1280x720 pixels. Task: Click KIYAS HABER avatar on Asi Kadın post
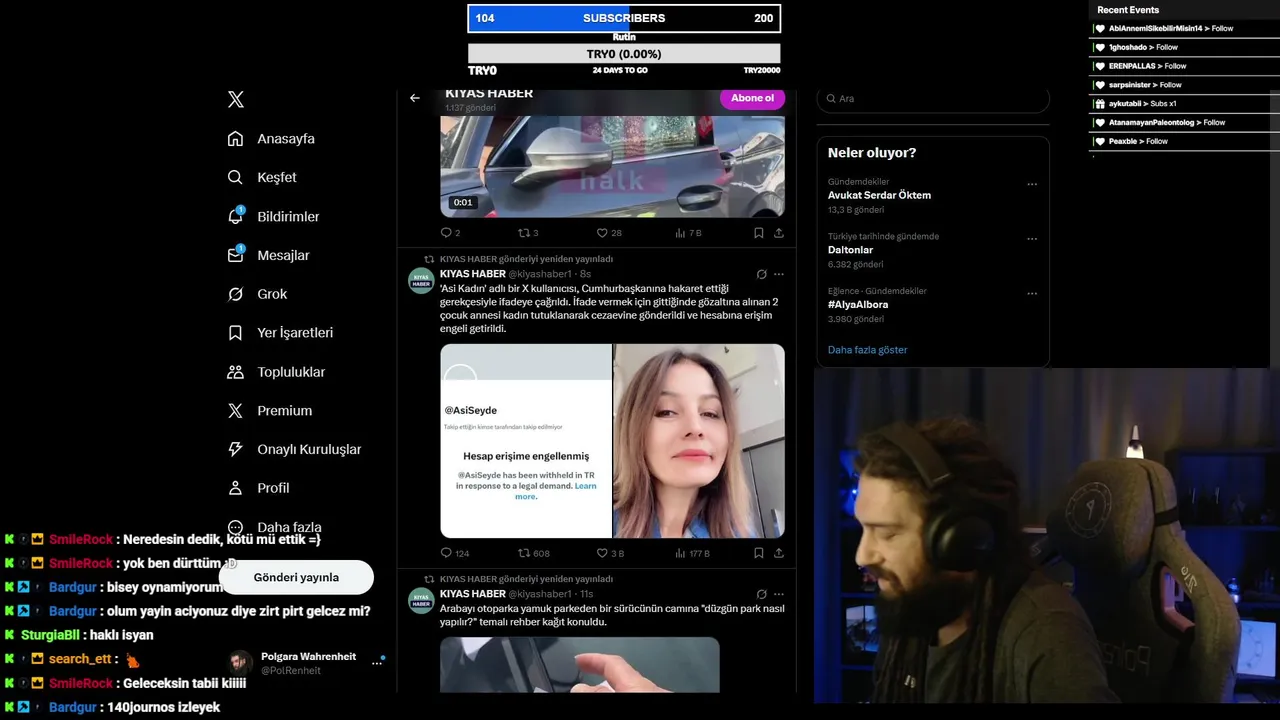click(x=421, y=280)
